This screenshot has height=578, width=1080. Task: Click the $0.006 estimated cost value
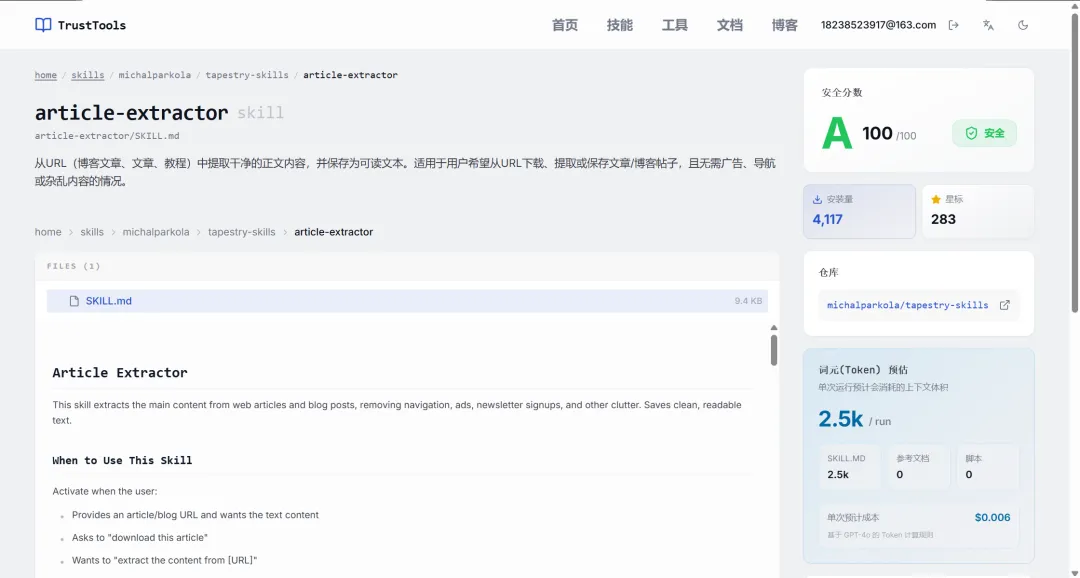pyautogui.click(x=993, y=517)
